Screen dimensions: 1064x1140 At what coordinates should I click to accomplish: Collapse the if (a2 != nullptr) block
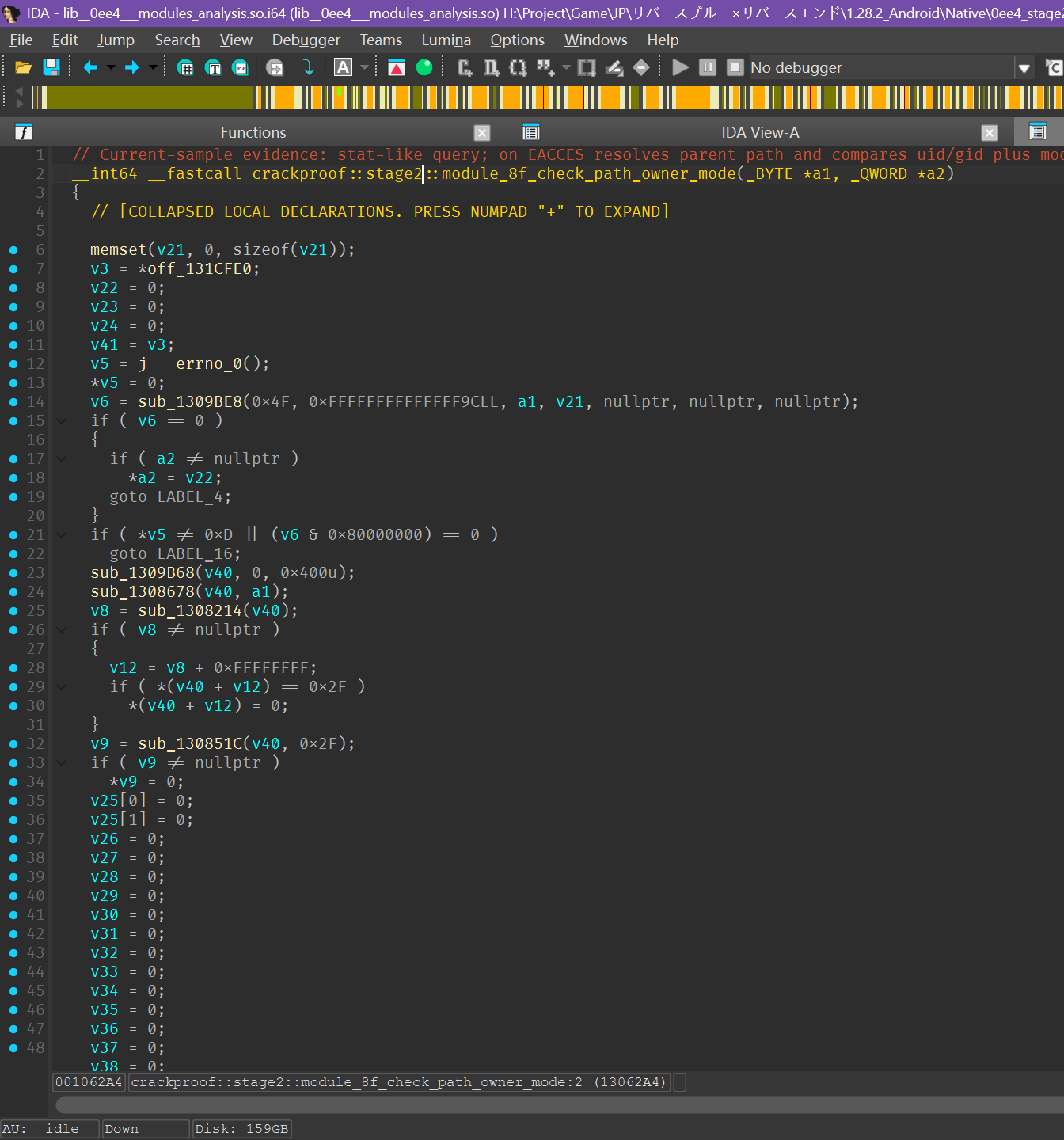point(61,459)
